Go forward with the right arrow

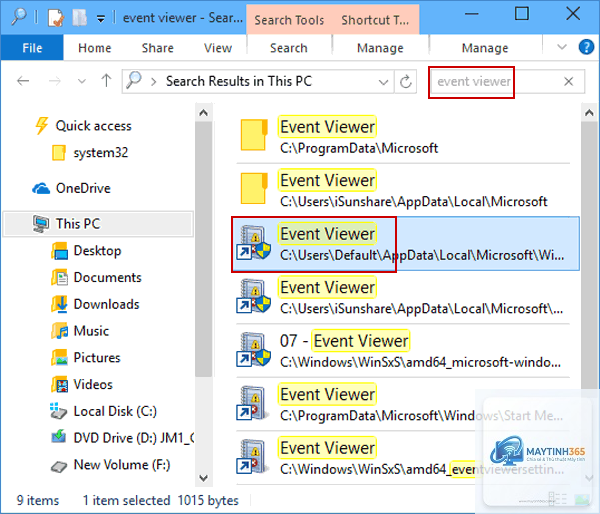55,81
